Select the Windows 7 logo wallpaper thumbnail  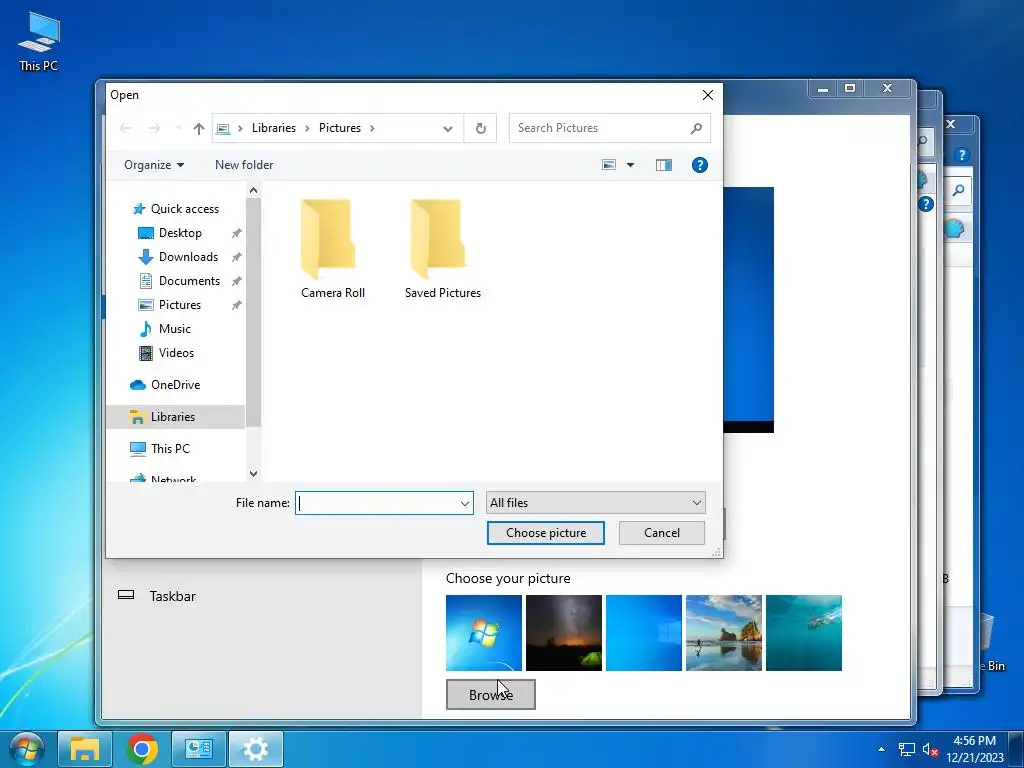pyautogui.click(x=484, y=633)
